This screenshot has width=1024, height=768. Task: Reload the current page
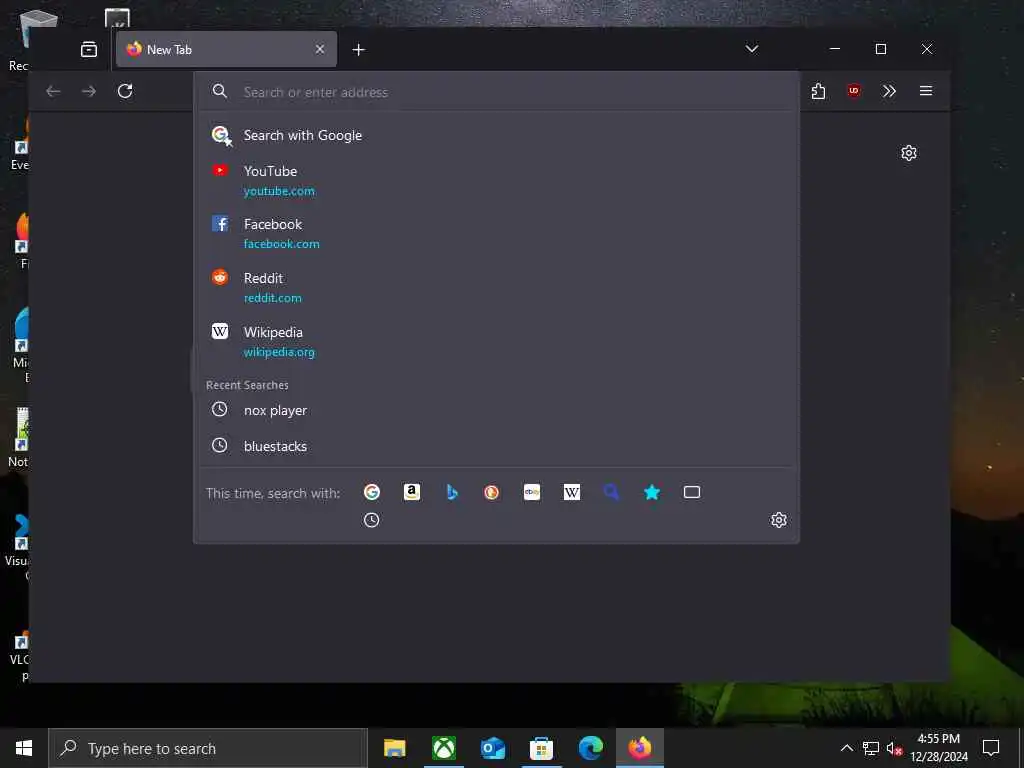tap(125, 91)
